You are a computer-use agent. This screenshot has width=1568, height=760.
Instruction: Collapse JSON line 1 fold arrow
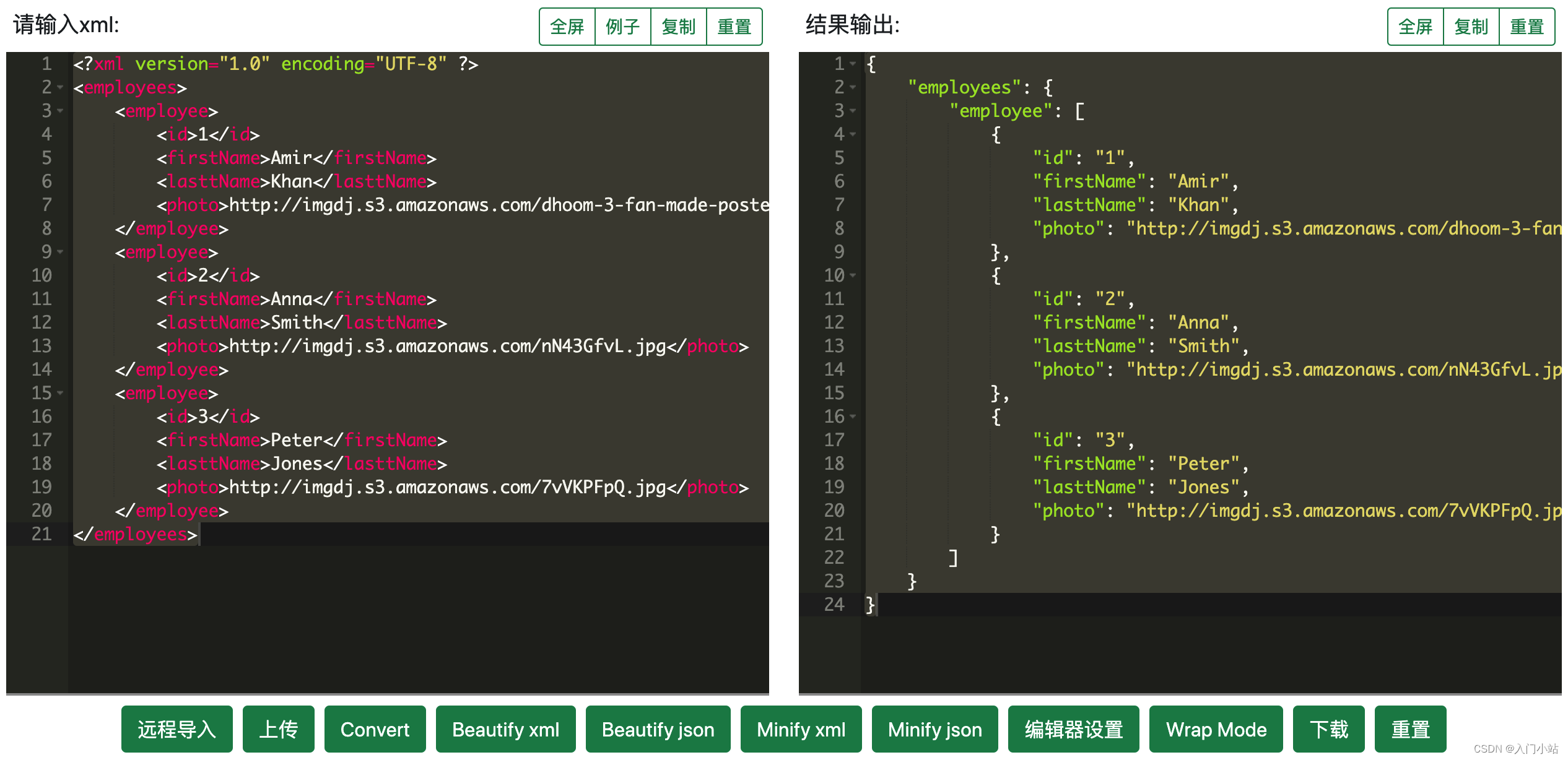[853, 64]
